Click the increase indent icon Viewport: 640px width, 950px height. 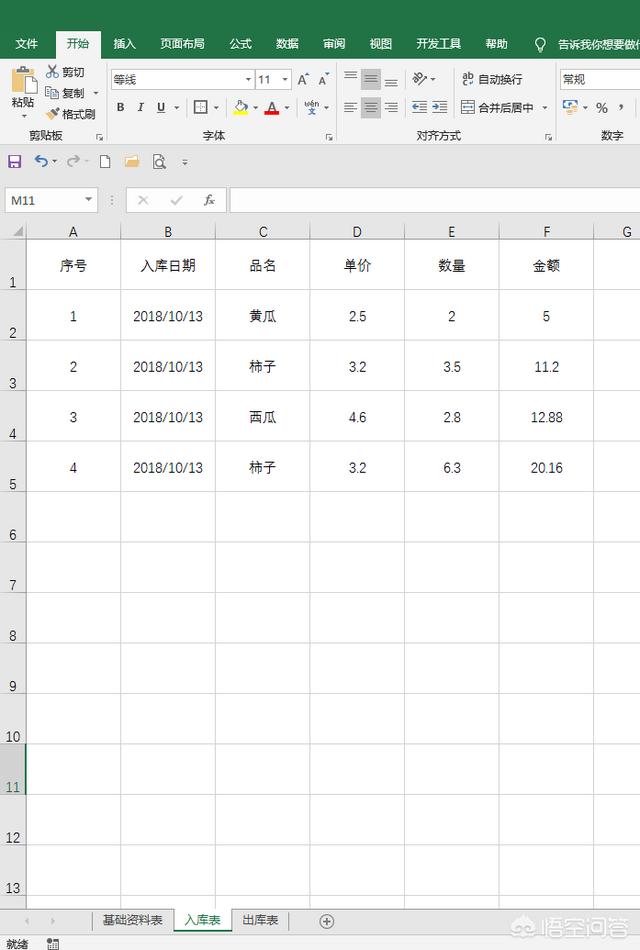coord(440,107)
